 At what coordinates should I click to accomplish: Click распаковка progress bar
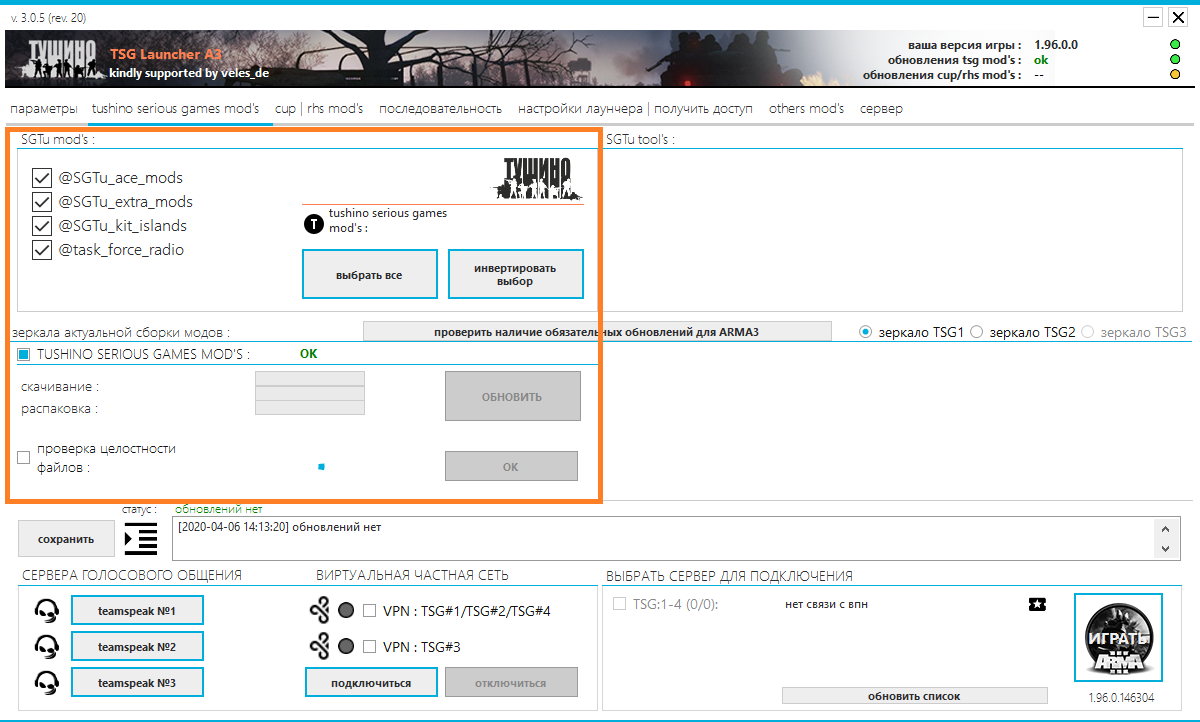pyautogui.click(x=310, y=407)
